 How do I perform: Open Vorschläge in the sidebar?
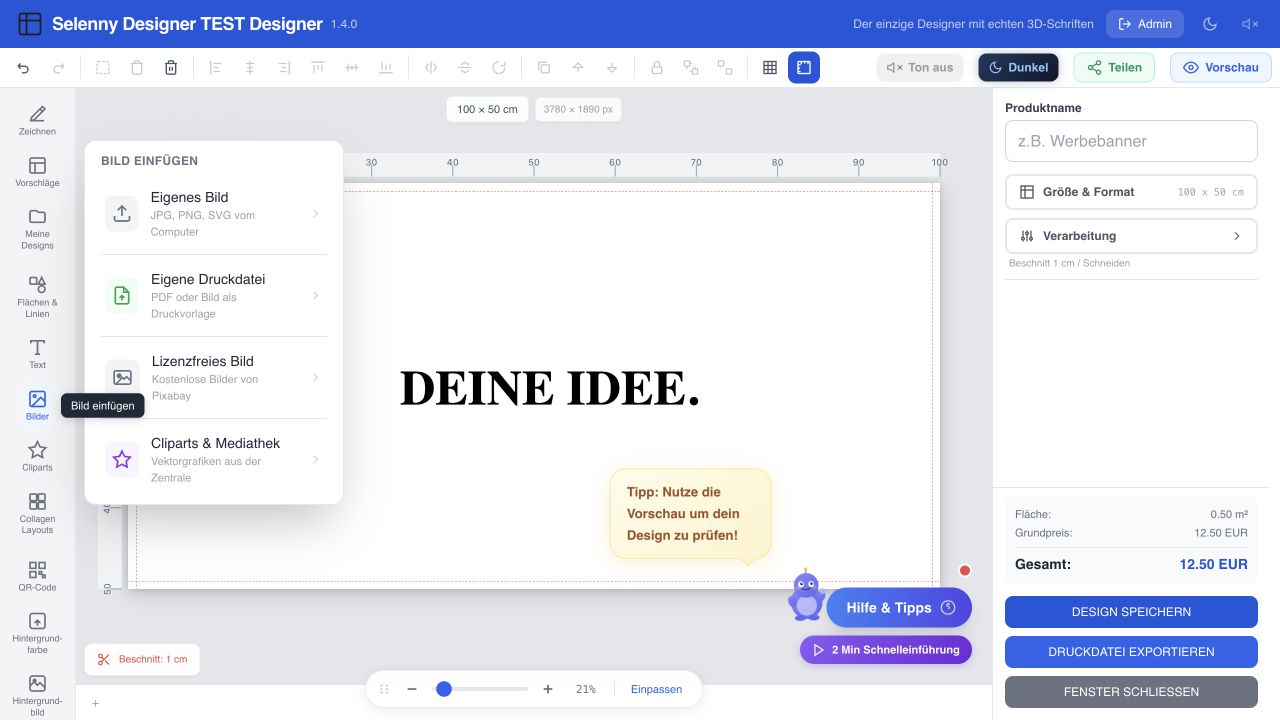pyautogui.click(x=37, y=172)
